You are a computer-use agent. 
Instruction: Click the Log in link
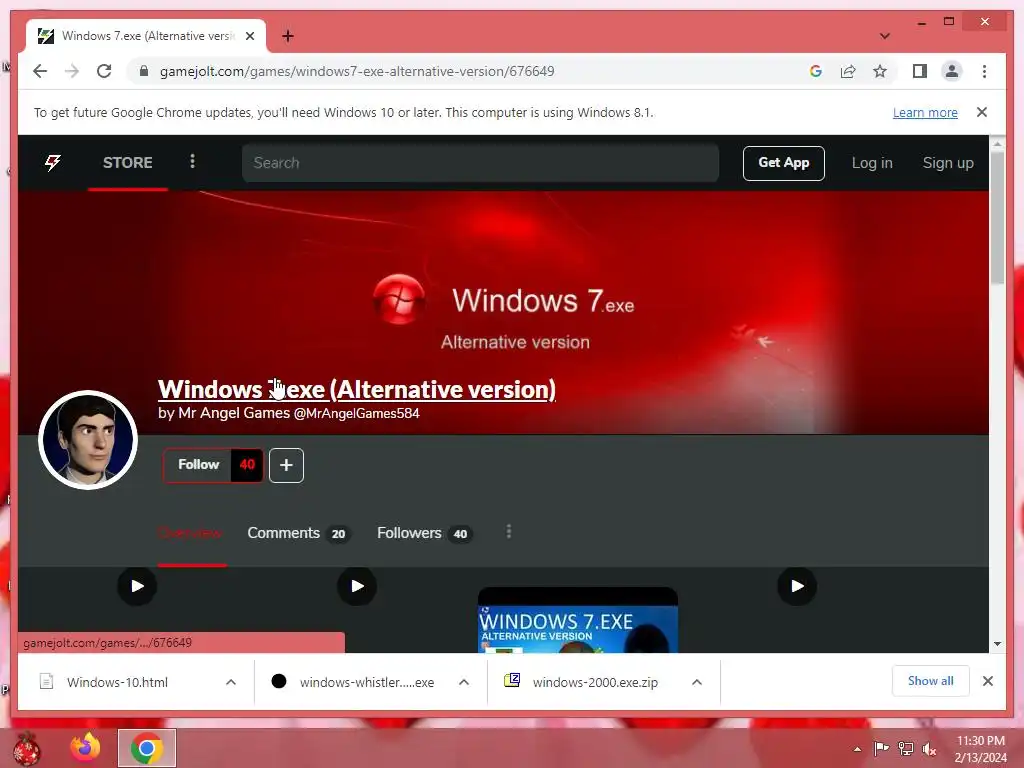pyautogui.click(x=872, y=163)
